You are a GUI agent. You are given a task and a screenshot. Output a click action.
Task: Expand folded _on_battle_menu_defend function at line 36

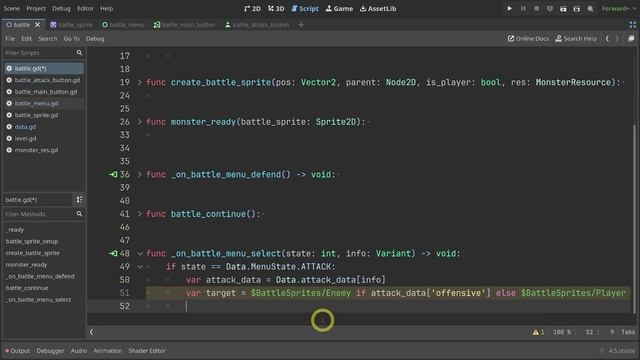140,174
